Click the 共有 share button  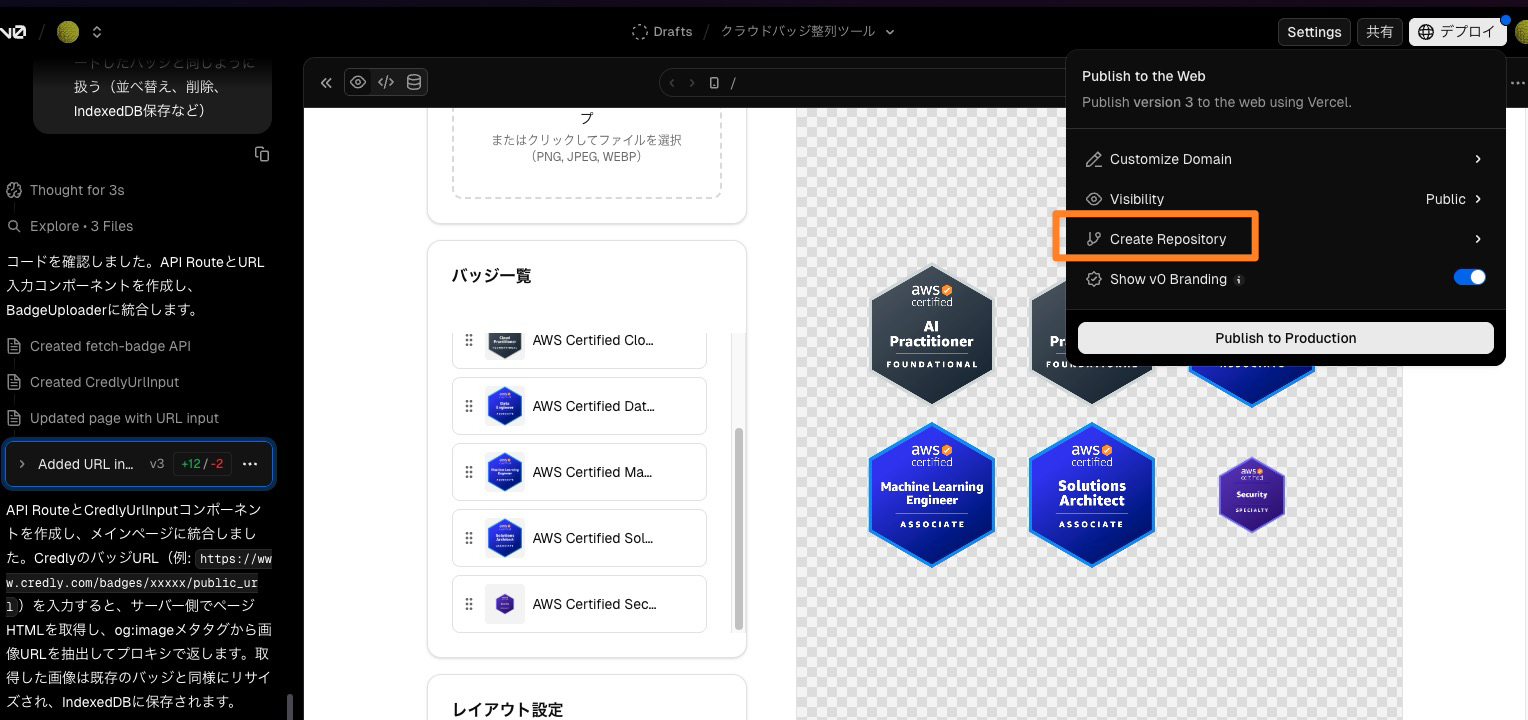coord(1379,32)
